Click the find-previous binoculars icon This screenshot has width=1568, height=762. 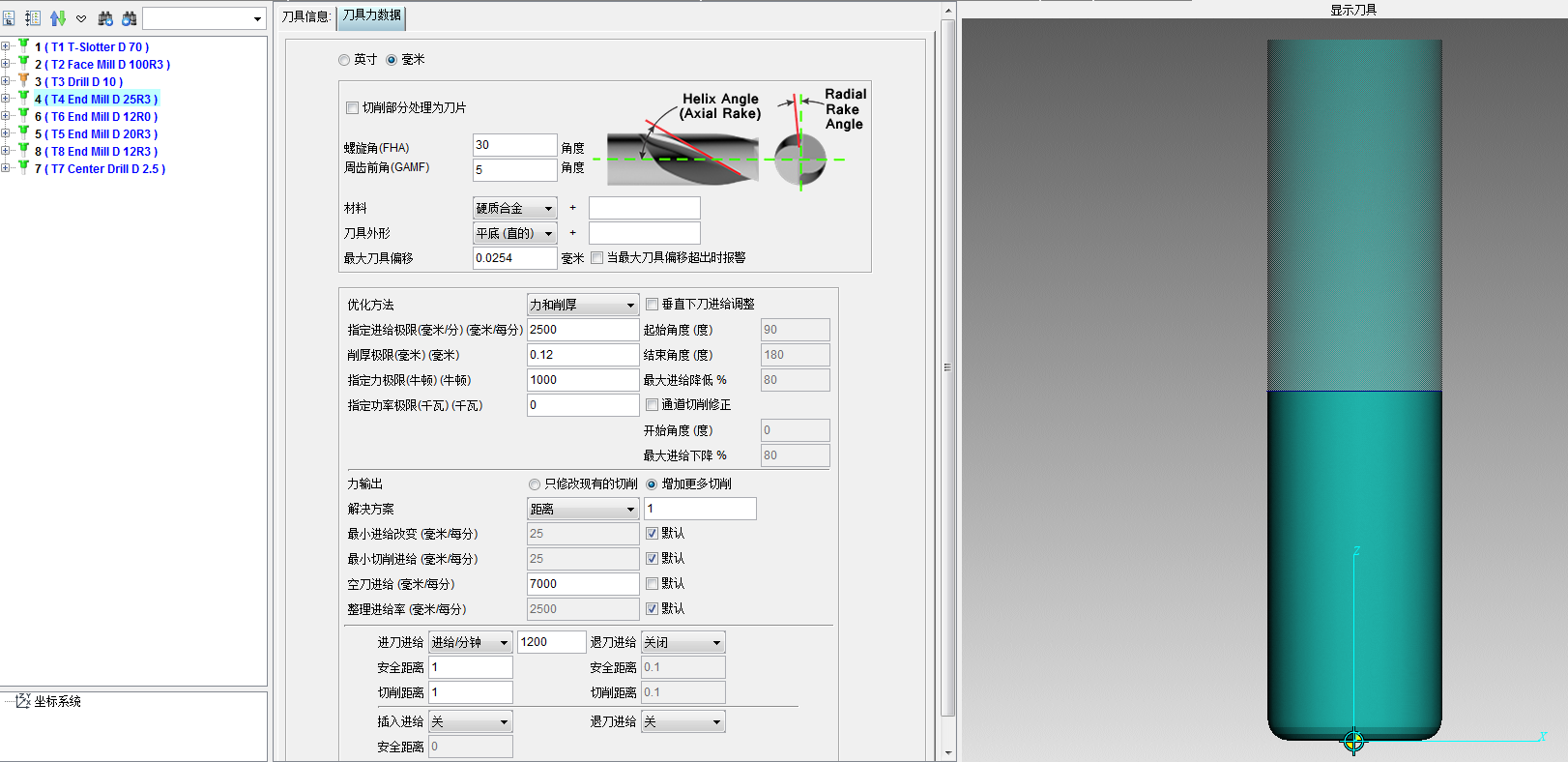pos(129,18)
